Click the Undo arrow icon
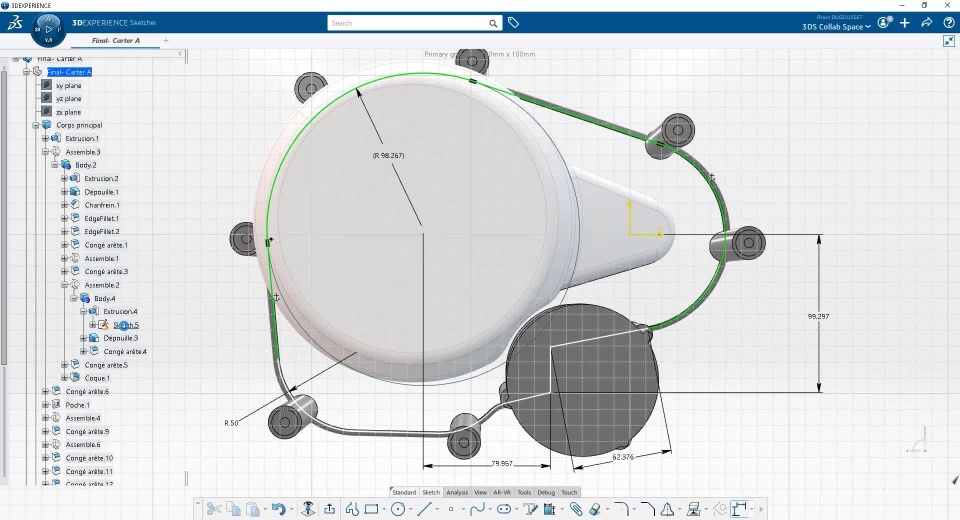This screenshot has width=960, height=520. point(279,508)
